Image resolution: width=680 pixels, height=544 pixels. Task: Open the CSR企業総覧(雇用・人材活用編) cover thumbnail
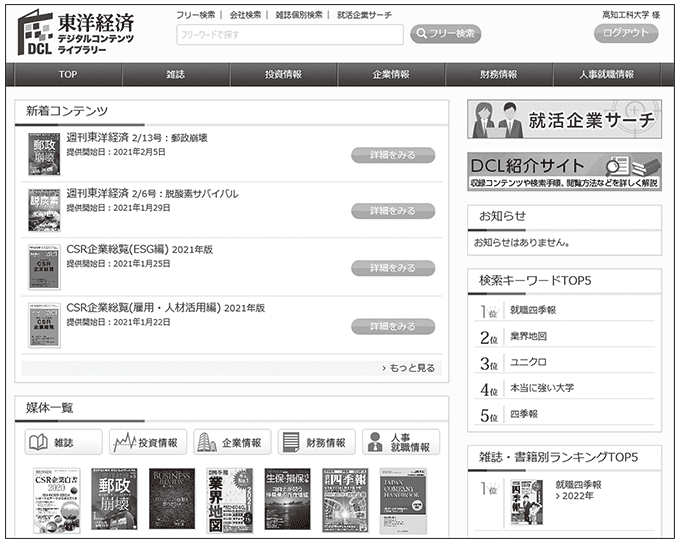44,325
